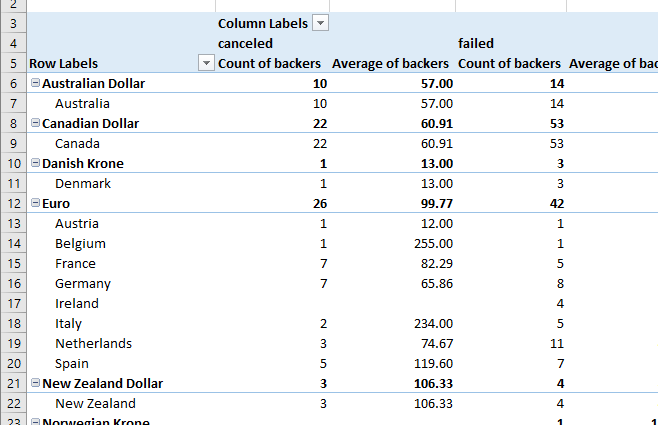Image resolution: width=658 pixels, height=425 pixels.
Task: Select the Netherlands row label
Action: [93, 343]
